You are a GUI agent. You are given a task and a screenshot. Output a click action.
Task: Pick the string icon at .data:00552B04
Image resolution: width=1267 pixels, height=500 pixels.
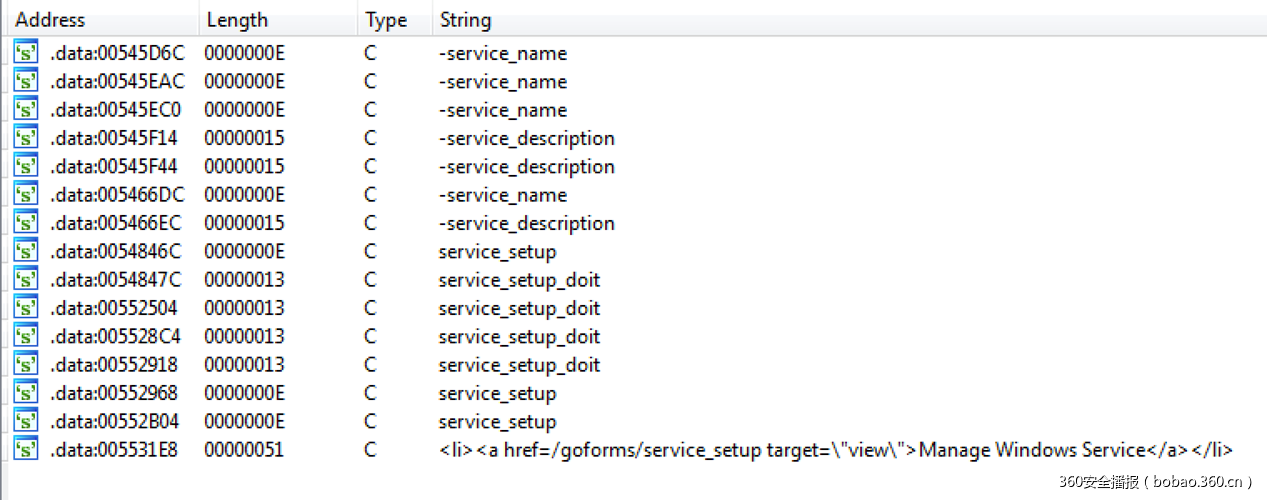click(26, 422)
